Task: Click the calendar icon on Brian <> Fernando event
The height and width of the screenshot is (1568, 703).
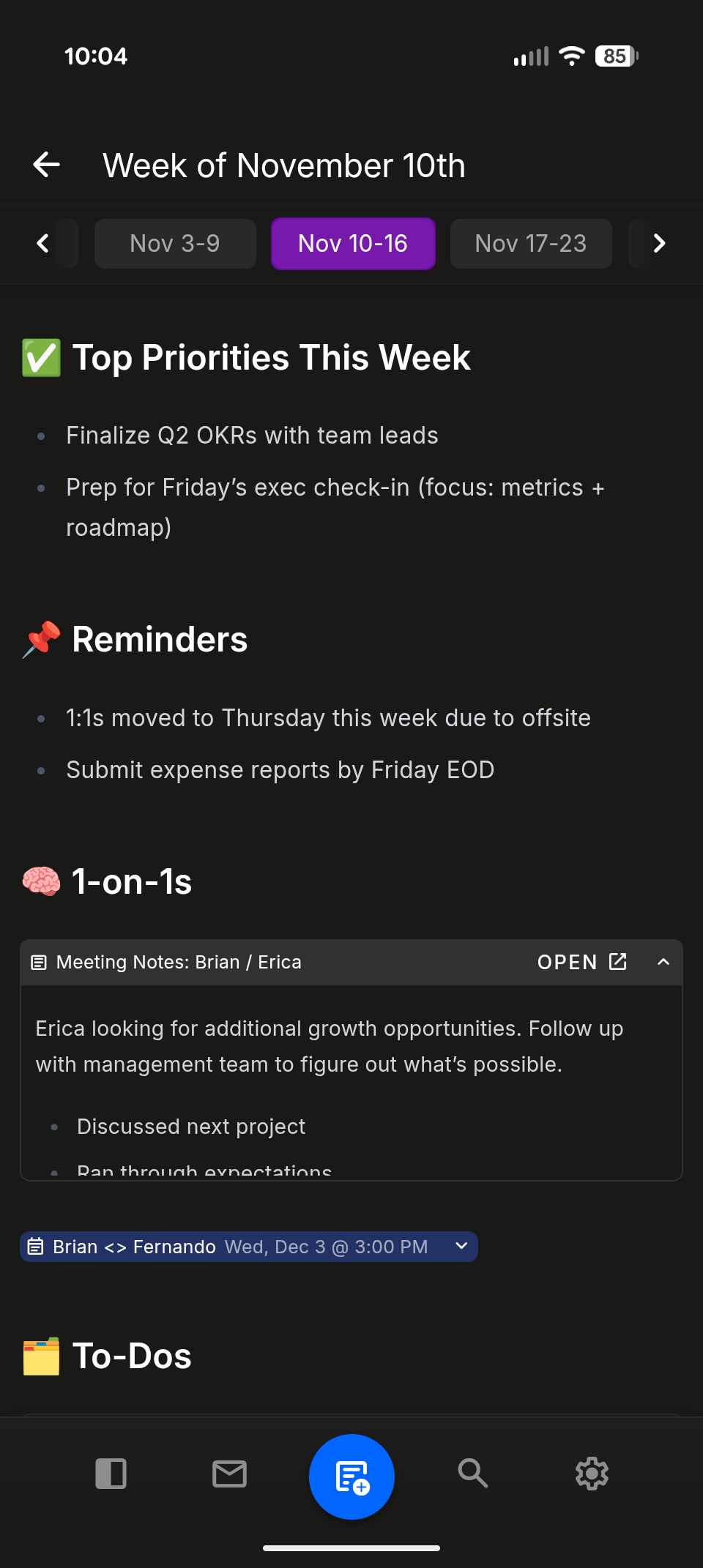Action: (x=36, y=1246)
